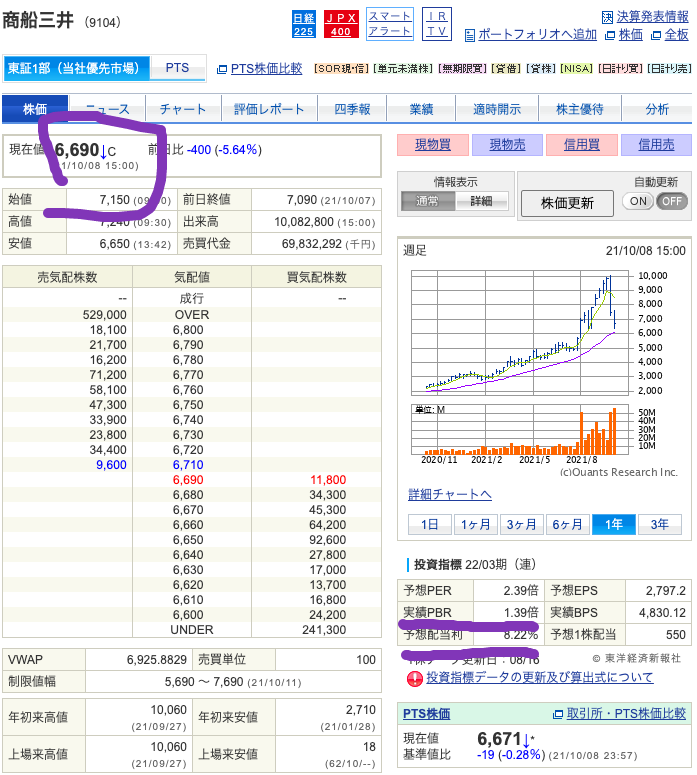
Task: Click the 信用買 button
Action: (x=582, y=145)
